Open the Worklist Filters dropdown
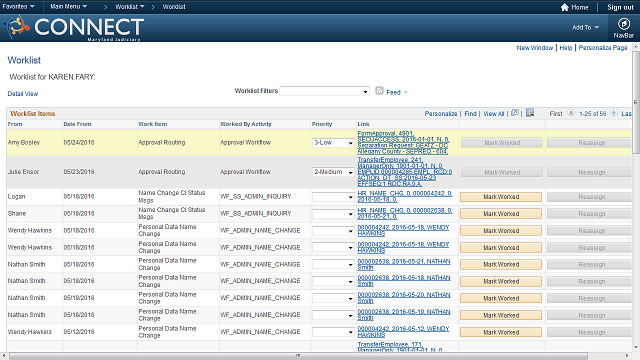This screenshot has height=360, width=640. click(x=324, y=91)
